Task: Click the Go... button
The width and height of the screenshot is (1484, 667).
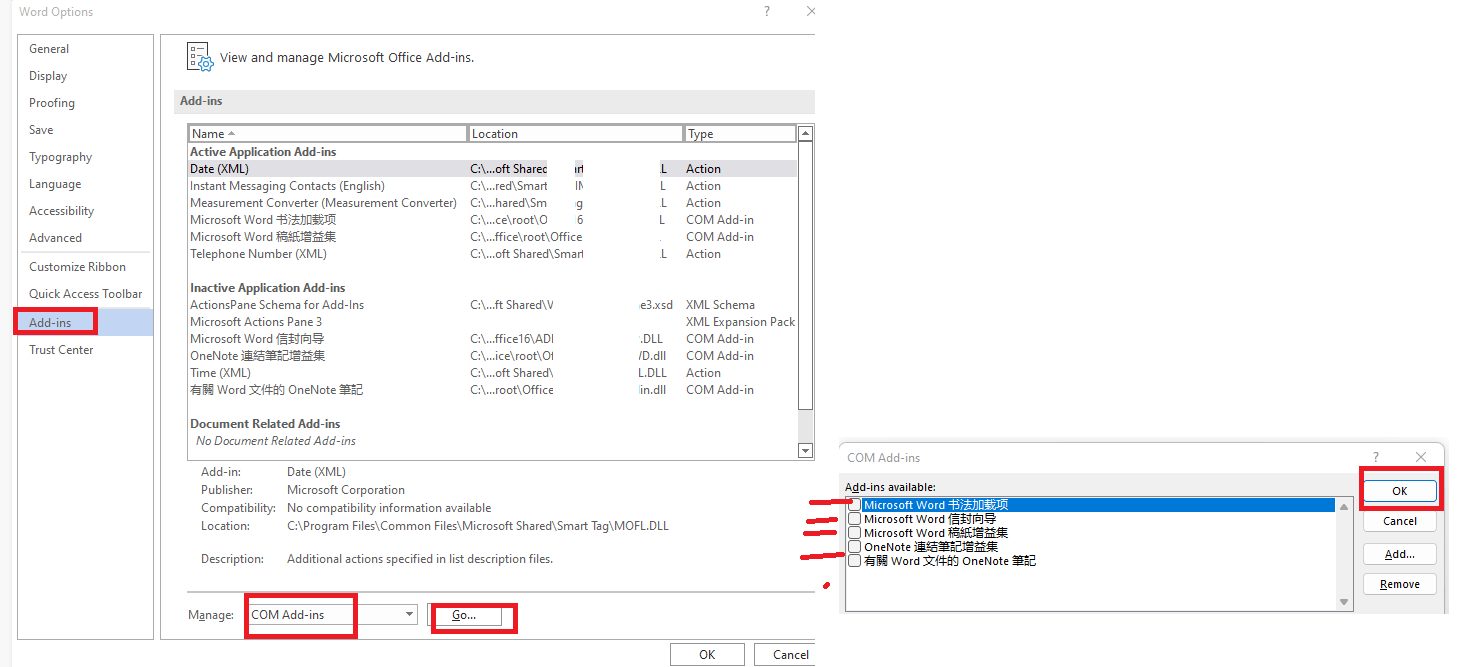Action: [464, 615]
